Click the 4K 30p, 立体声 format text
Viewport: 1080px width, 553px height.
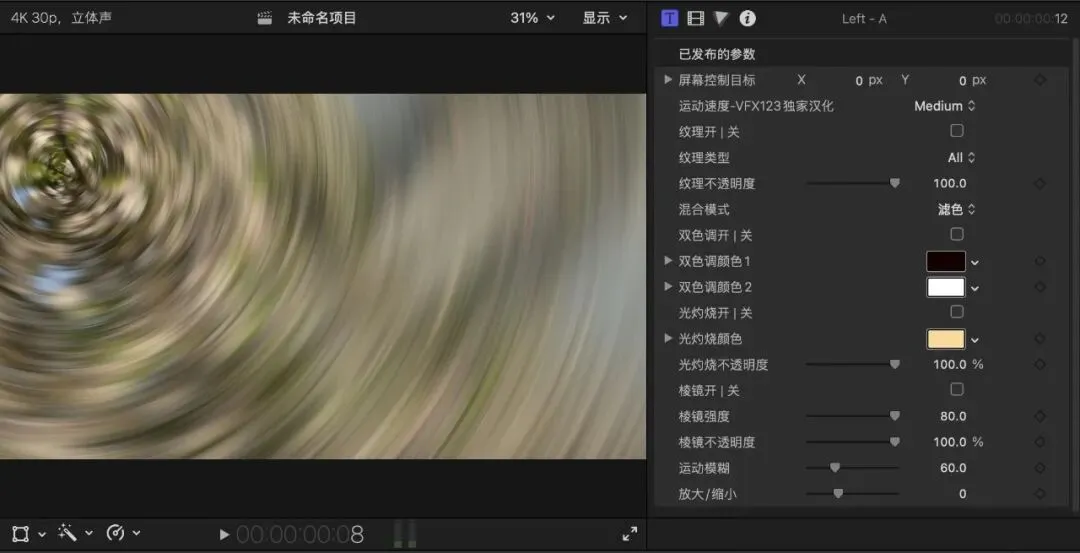pos(61,18)
